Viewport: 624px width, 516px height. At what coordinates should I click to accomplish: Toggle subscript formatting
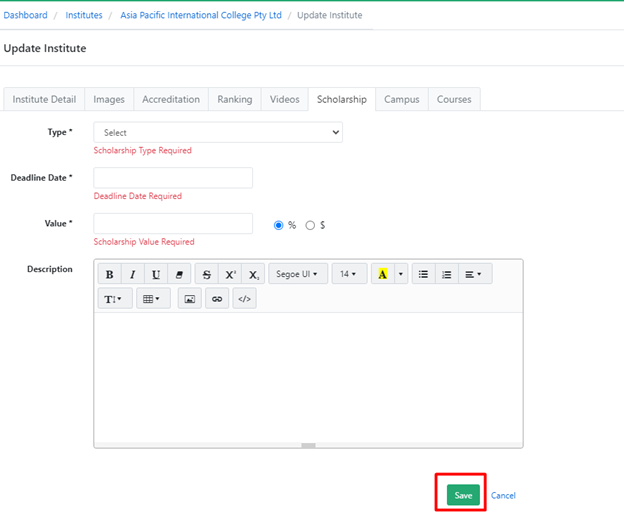(254, 274)
